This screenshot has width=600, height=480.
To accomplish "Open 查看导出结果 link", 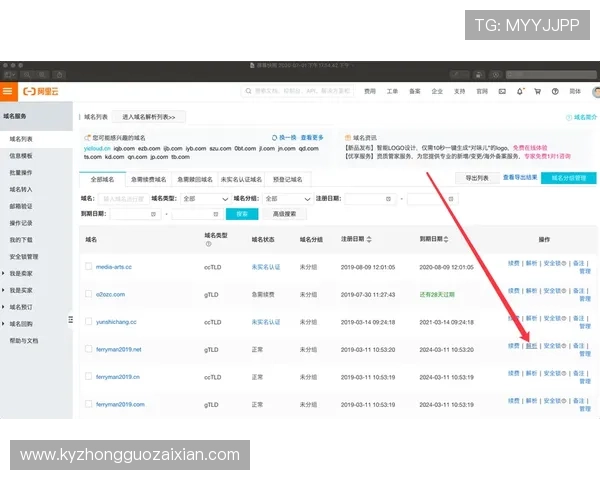I will tap(520, 178).
